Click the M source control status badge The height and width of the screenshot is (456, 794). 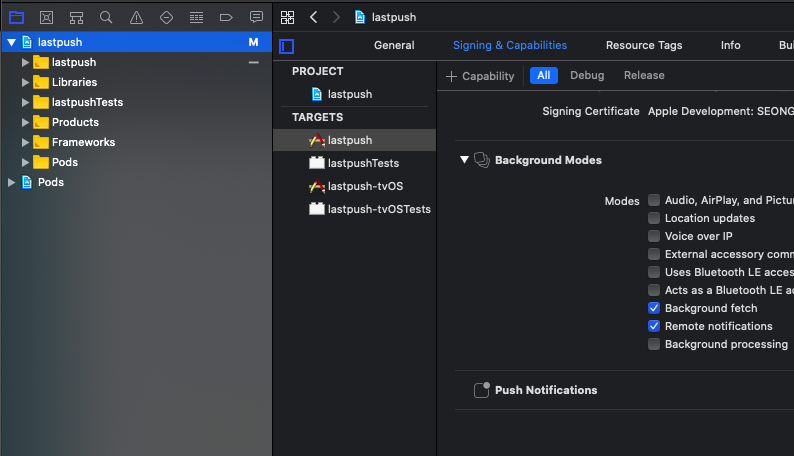coord(253,43)
